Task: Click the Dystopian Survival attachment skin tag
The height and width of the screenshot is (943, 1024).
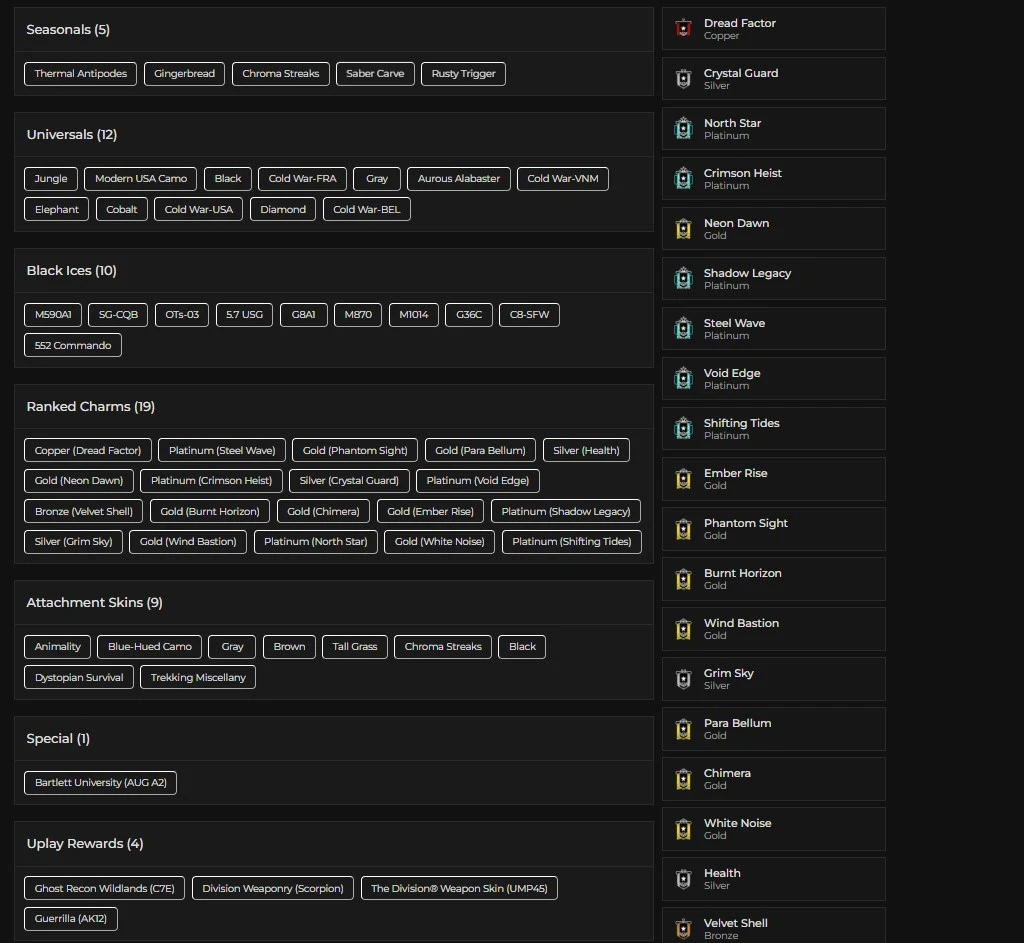Action: pyautogui.click(x=79, y=677)
